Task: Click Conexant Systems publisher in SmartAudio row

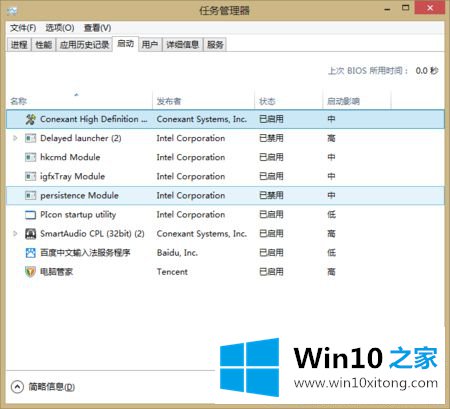Action: 202,234
